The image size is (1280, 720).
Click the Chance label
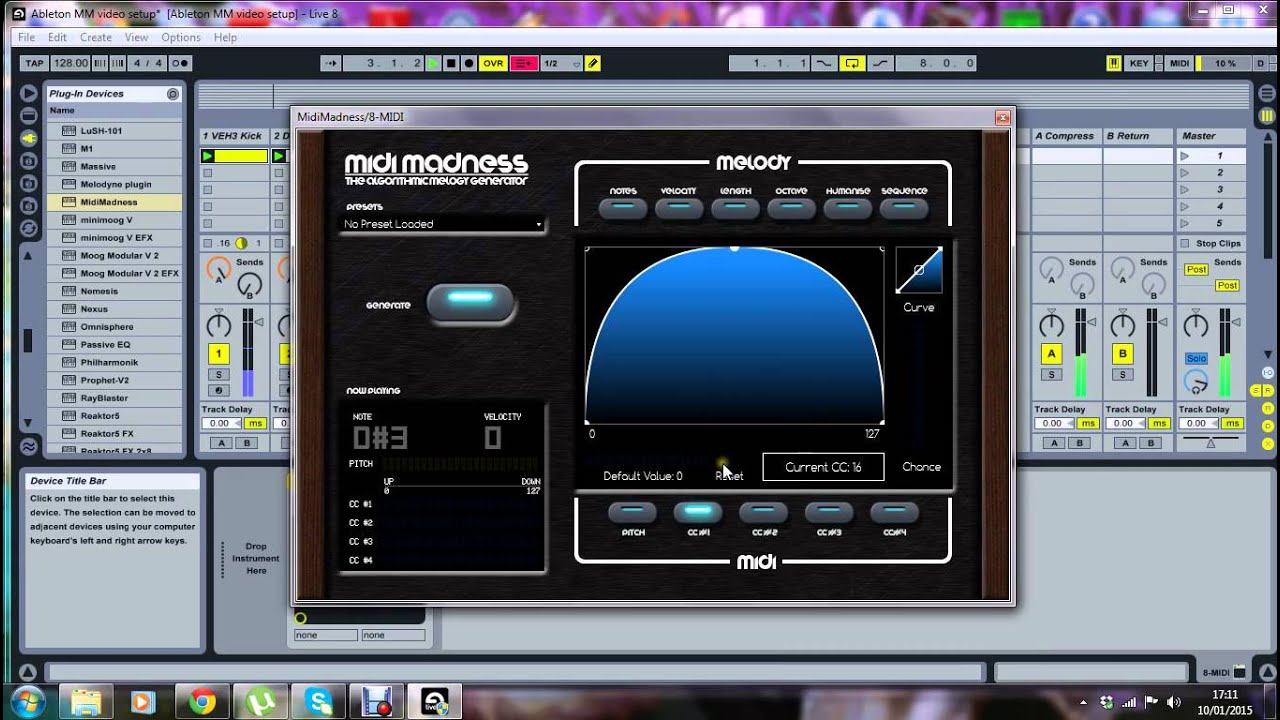point(921,467)
